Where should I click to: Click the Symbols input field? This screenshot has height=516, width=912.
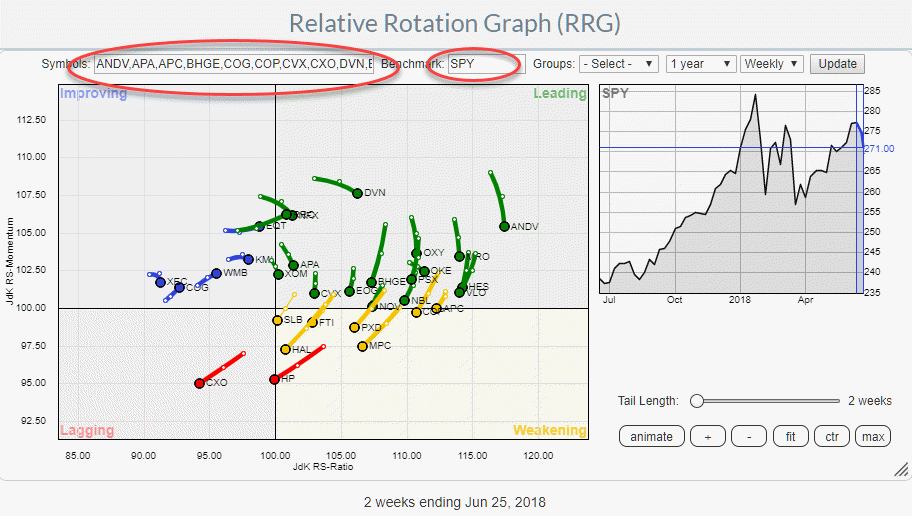tap(233, 64)
